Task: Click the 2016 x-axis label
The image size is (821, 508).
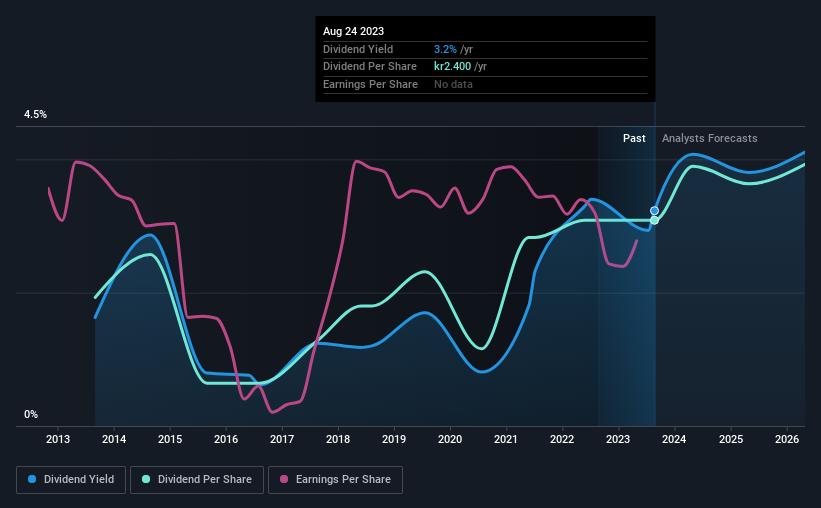Action: pos(226,439)
